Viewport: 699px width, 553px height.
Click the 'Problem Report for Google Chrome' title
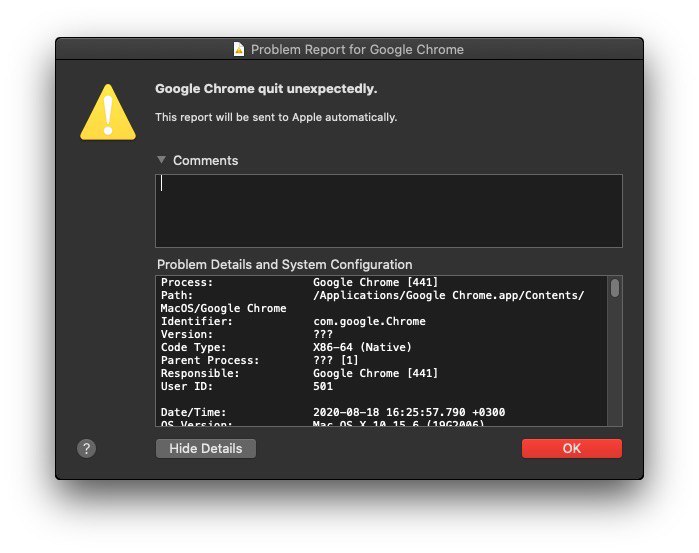(x=357, y=50)
